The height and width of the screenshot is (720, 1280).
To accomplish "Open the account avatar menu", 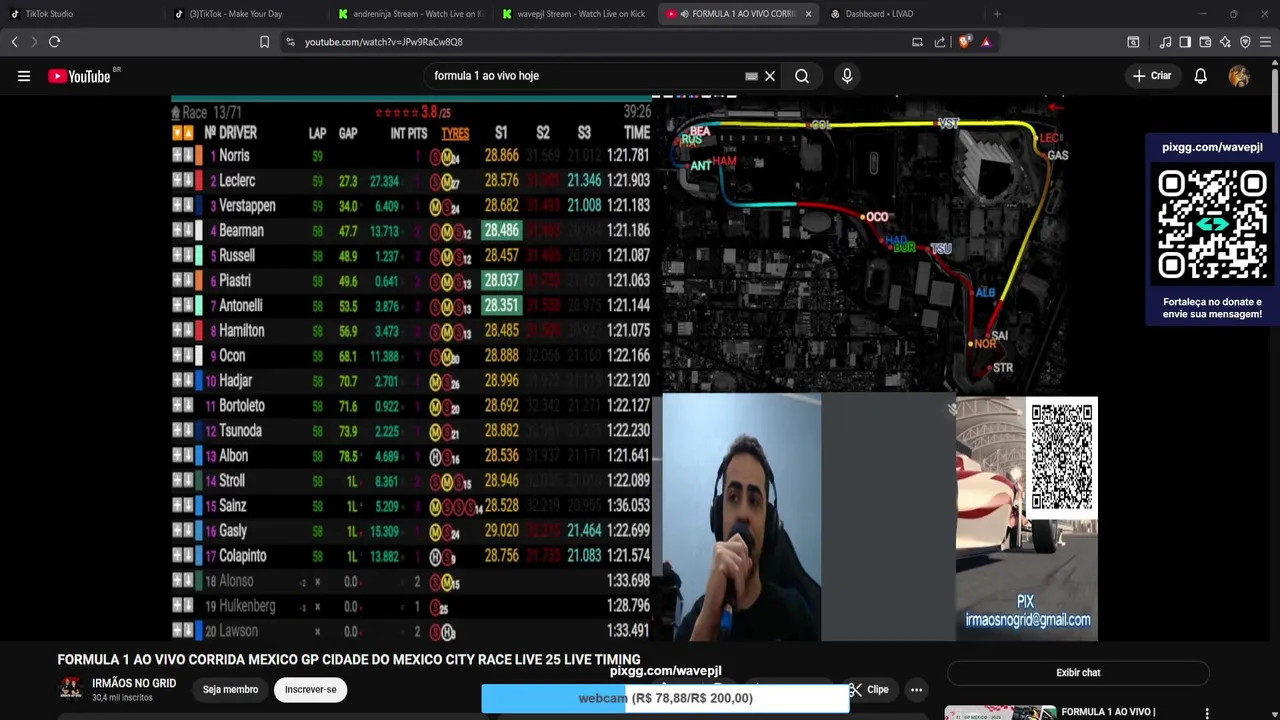I will pyautogui.click(x=1239, y=76).
